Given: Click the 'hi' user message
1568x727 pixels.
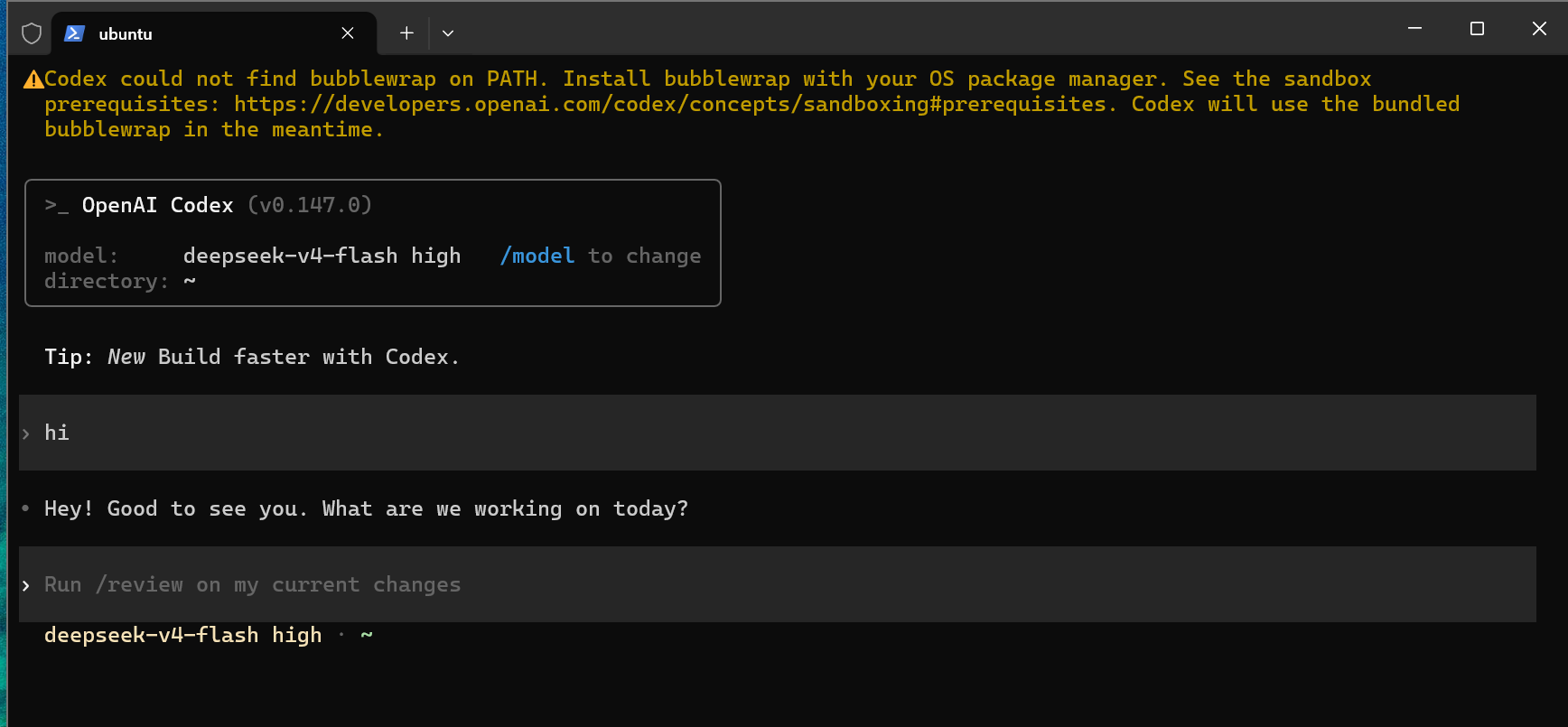Looking at the screenshot, I should [x=57, y=433].
